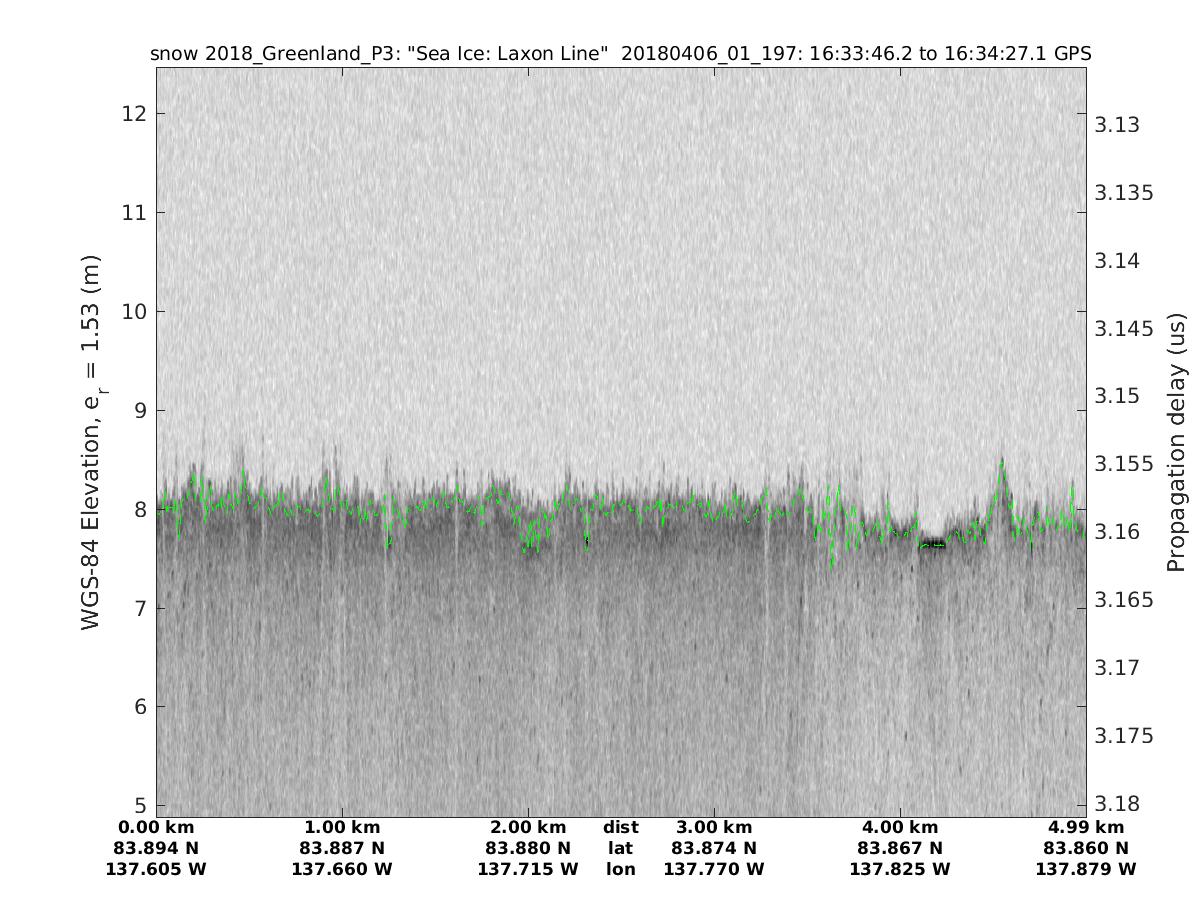Image resolution: width=1200 pixels, height=900 pixels.
Task: Click the 3.155 propagation delay tick
Action: tap(1125, 464)
